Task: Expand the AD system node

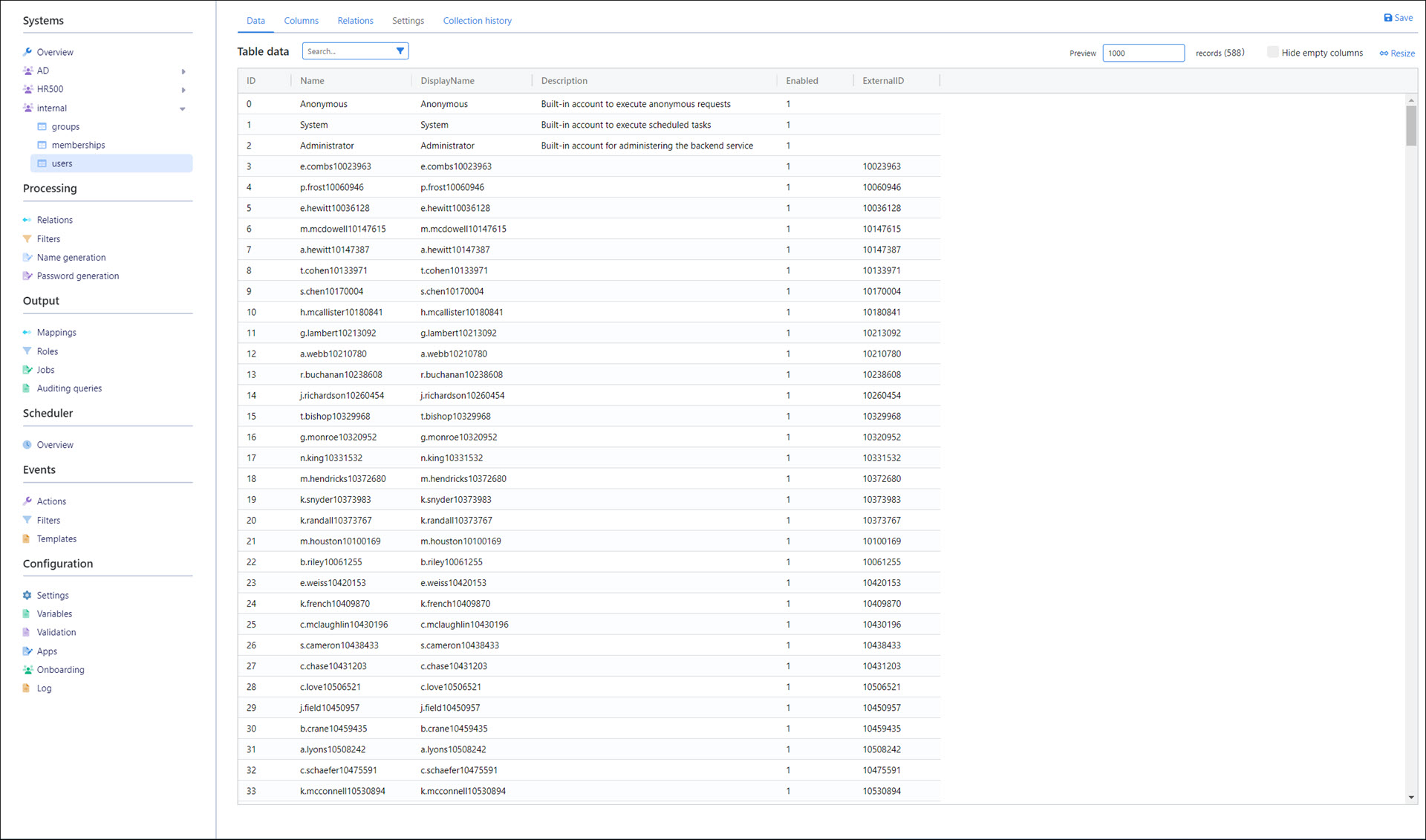Action: 183,71
